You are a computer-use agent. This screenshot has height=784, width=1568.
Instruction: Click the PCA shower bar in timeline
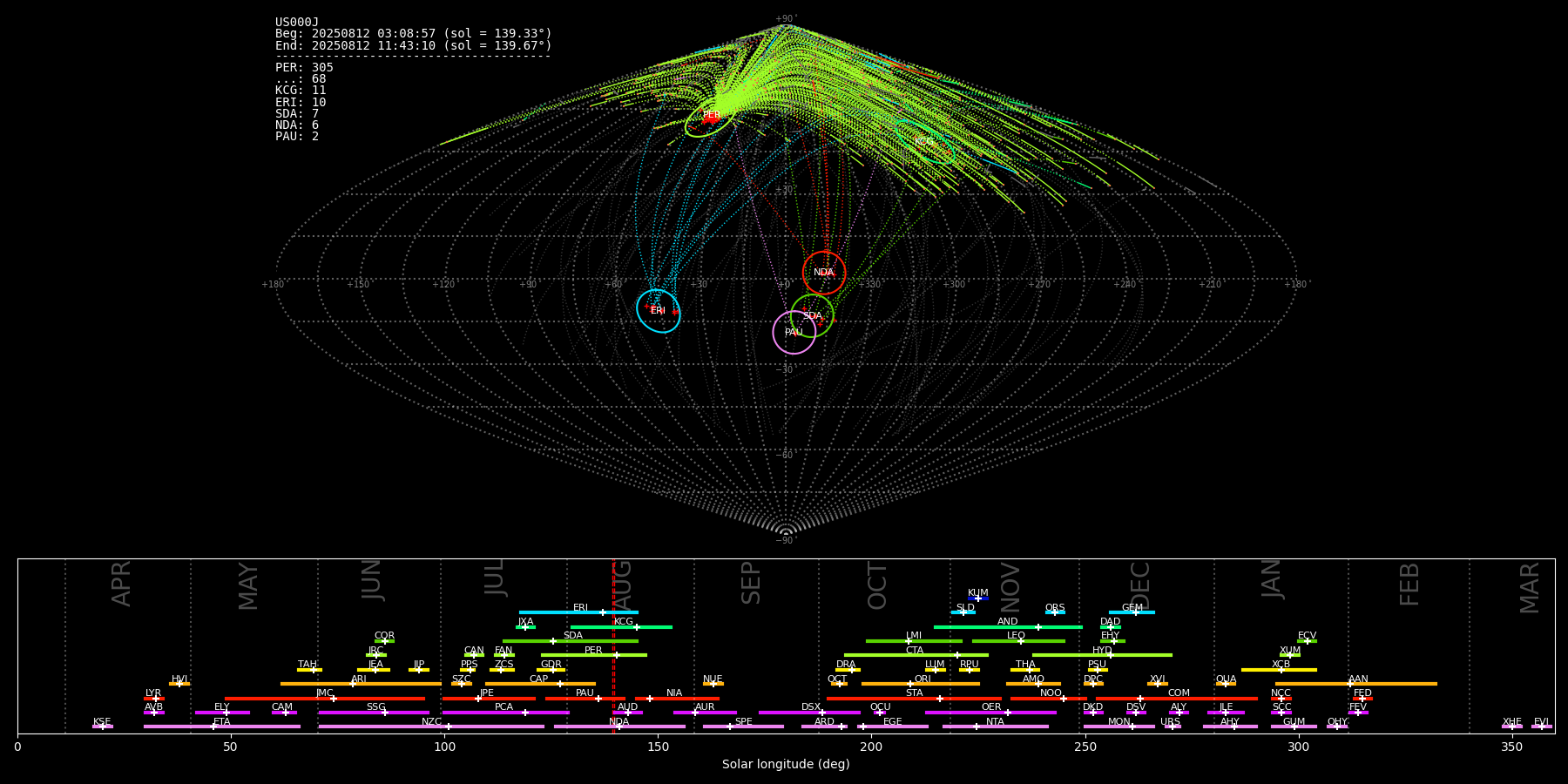click(505, 713)
